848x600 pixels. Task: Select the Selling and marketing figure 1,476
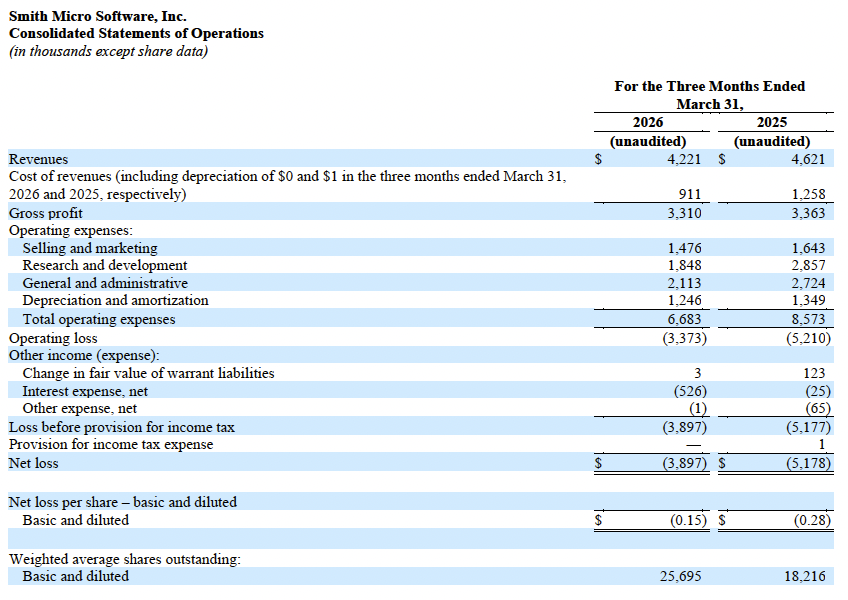(x=687, y=247)
